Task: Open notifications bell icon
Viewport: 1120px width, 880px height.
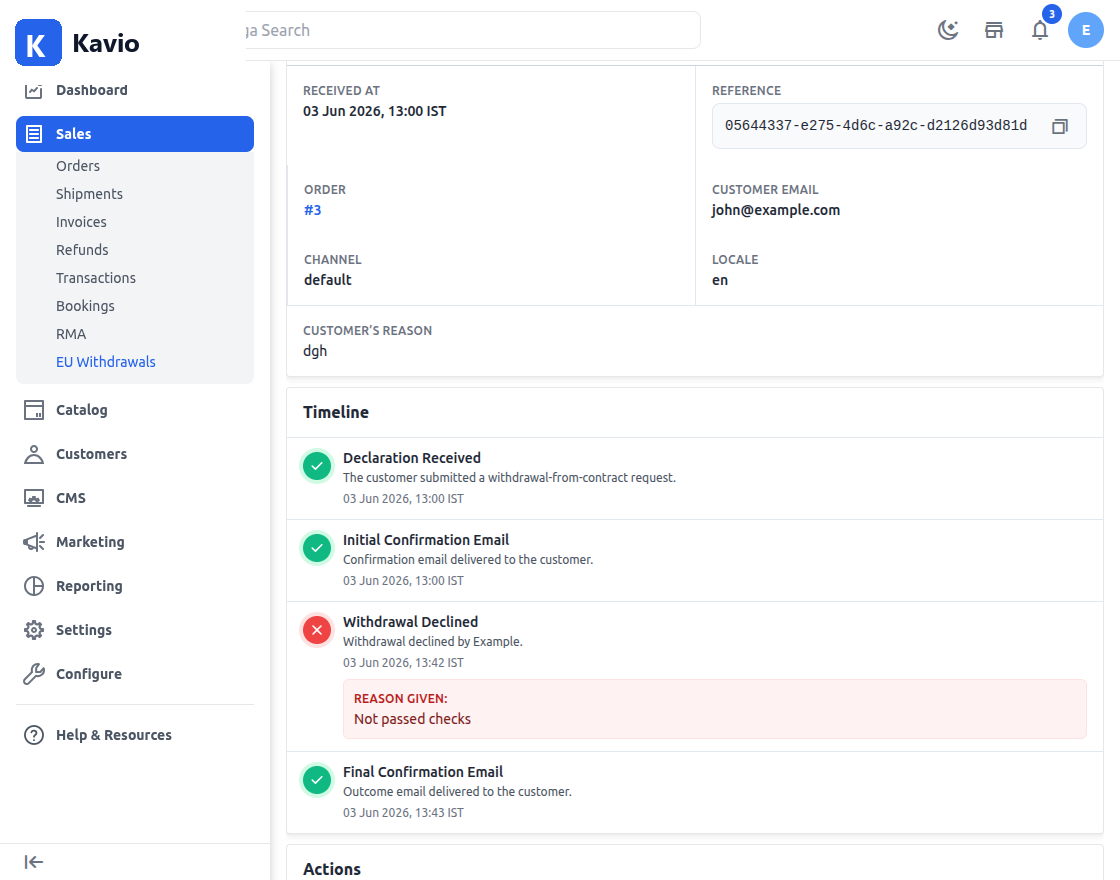Action: 1039,30
